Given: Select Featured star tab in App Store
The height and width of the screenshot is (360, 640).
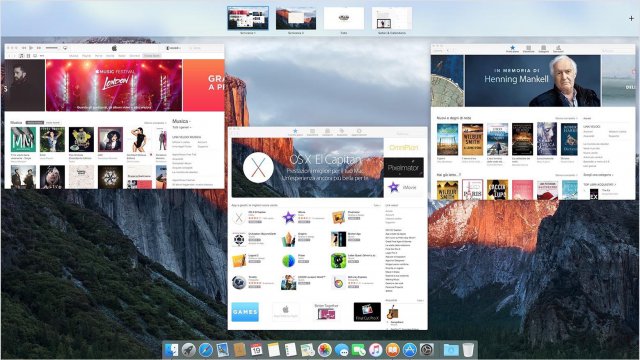Looking at the screenshot, I should (295, 132).
